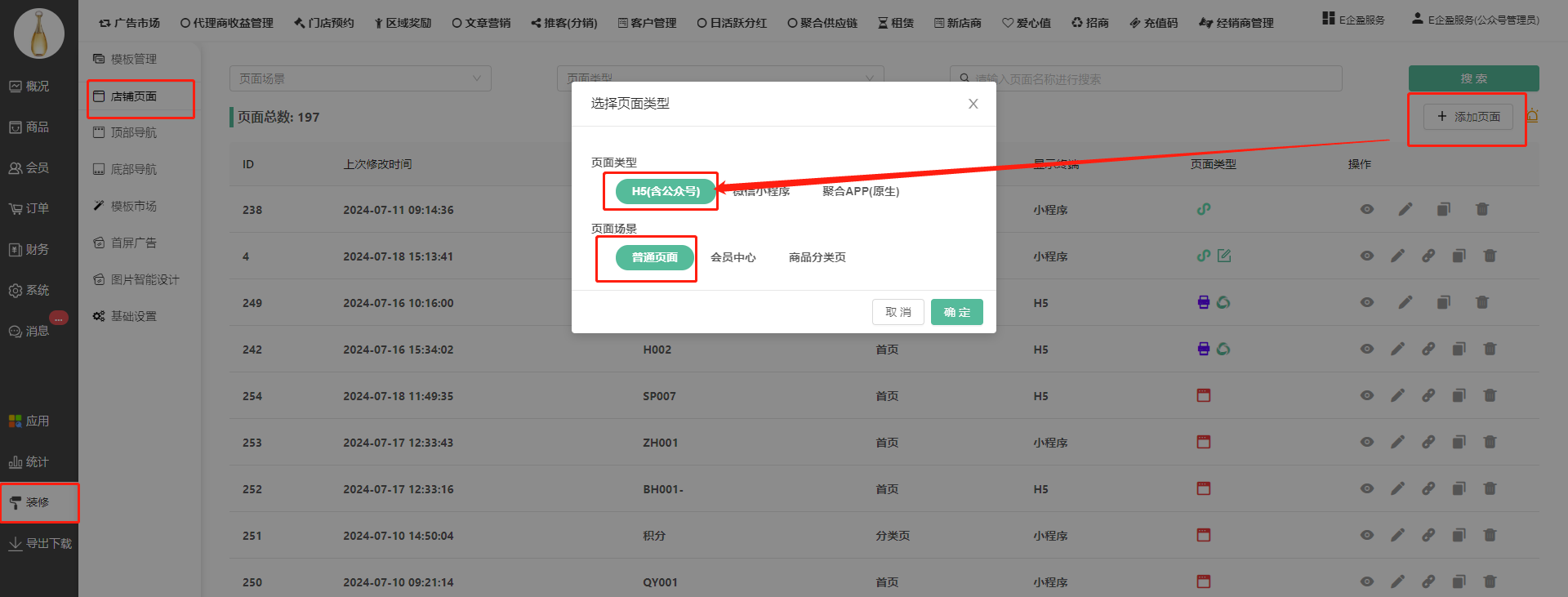Choose 聚合APP(原生) as the page type

860,191
